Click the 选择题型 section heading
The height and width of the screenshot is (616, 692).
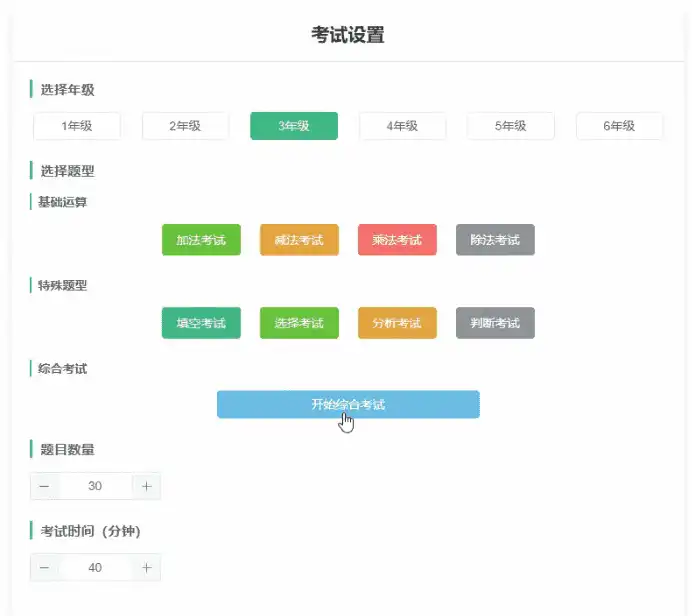tap(68, 171)
